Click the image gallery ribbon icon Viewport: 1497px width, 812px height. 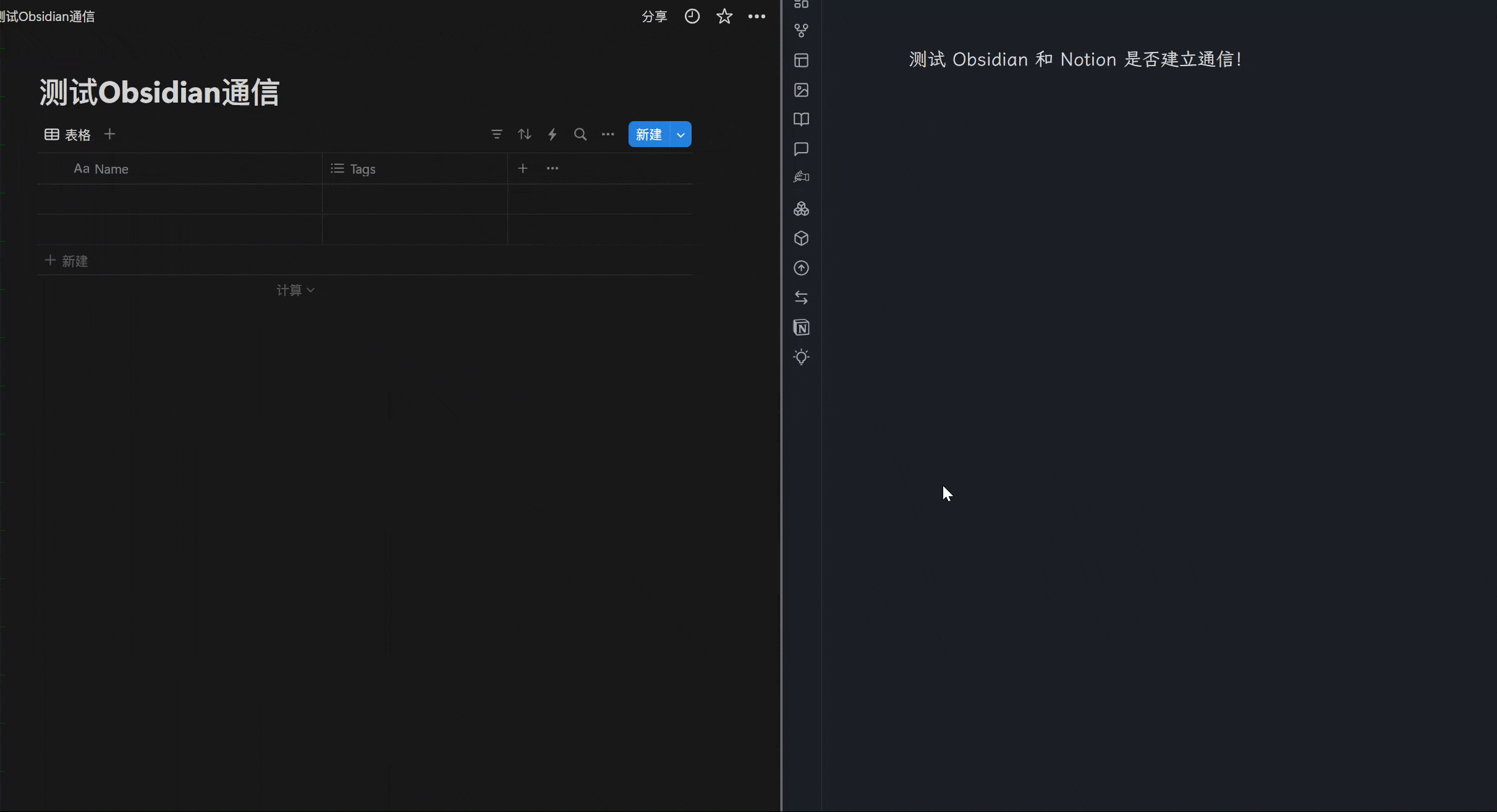[x=801, y=90]
